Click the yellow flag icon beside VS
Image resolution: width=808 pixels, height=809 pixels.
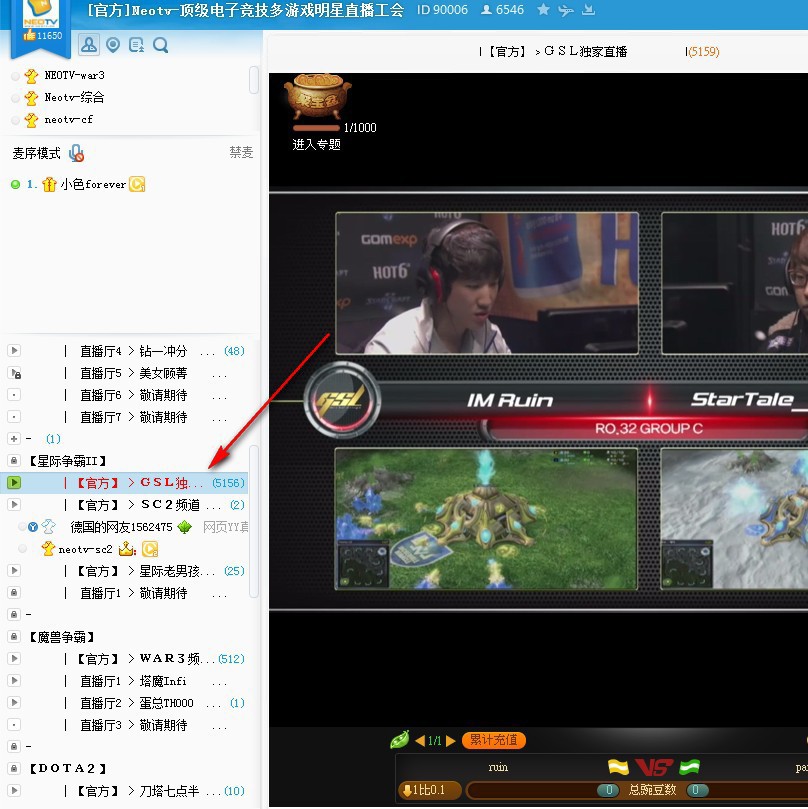(x=618, y=767)
